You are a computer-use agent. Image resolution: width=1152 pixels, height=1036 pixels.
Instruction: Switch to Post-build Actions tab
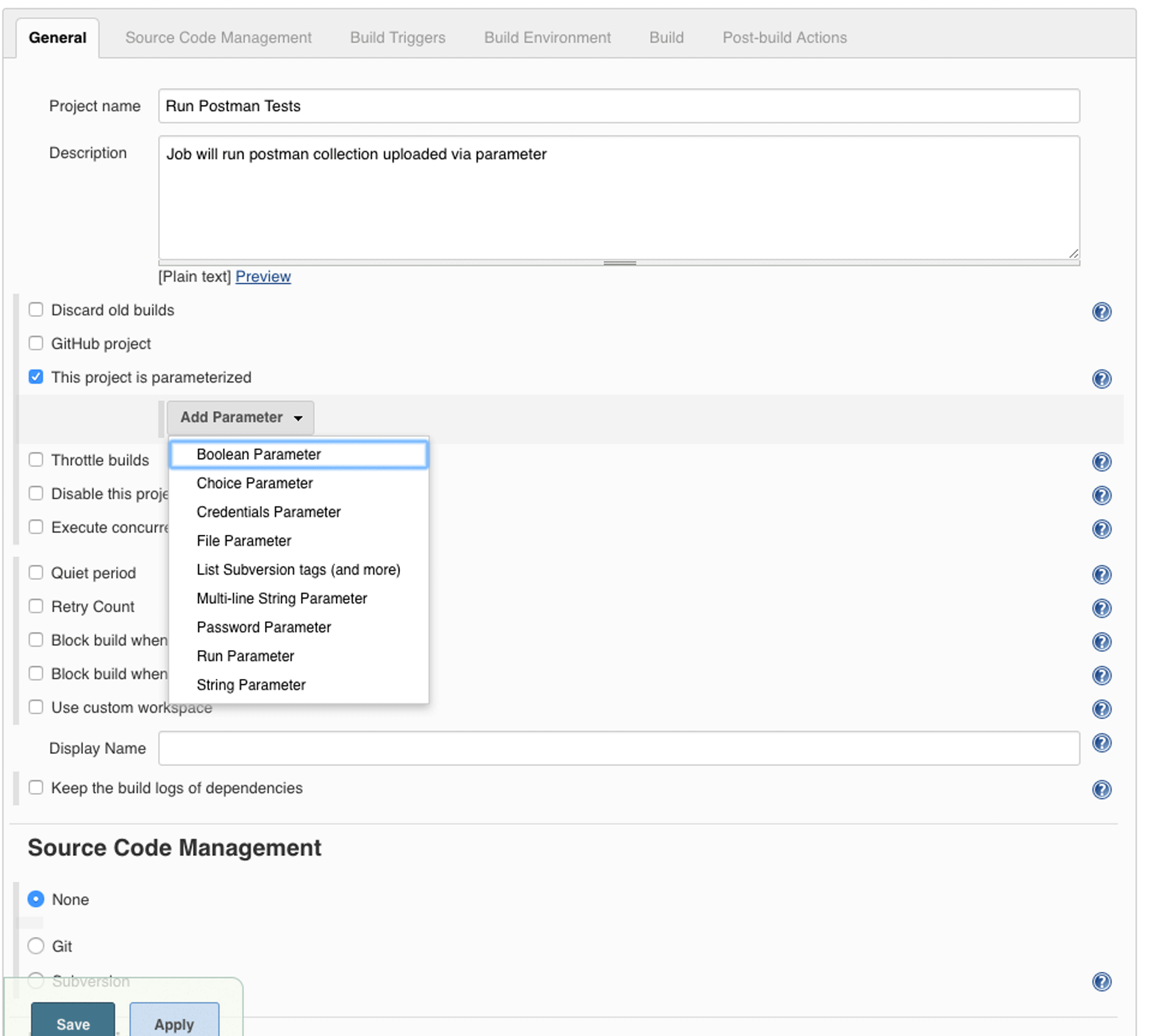(x=784, y=38)
